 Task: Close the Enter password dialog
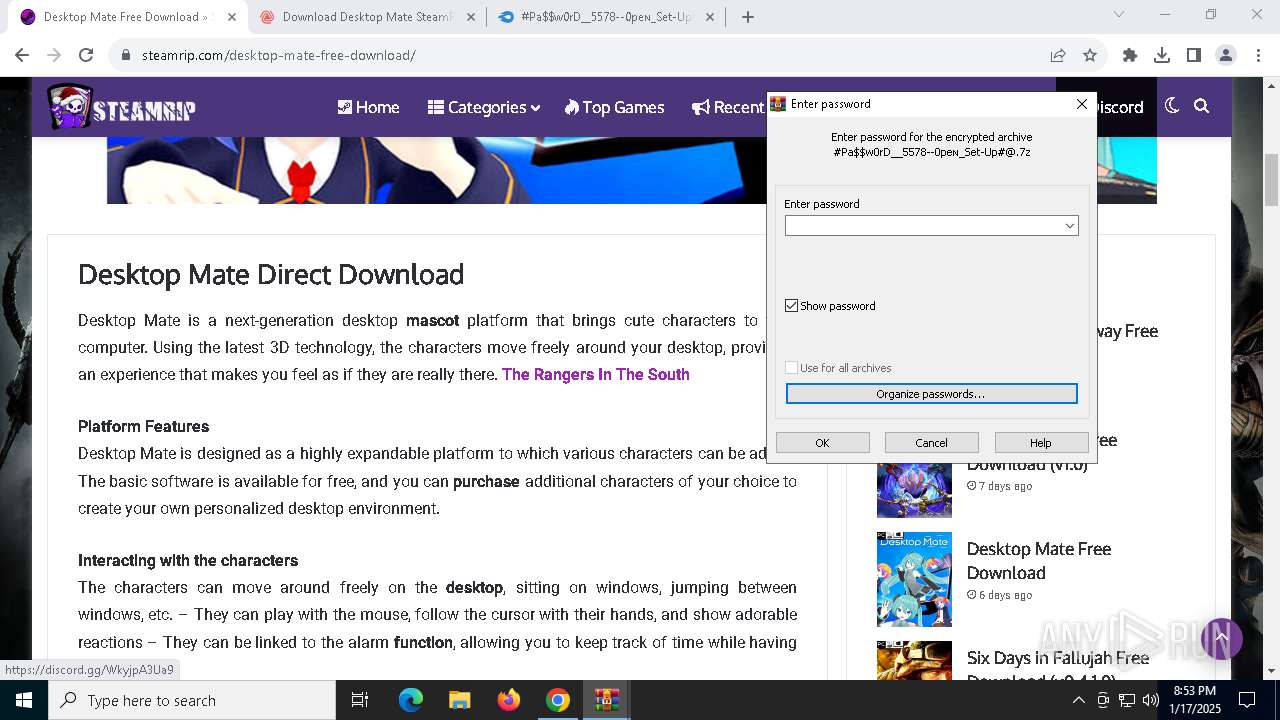(x=1081, y=104)
